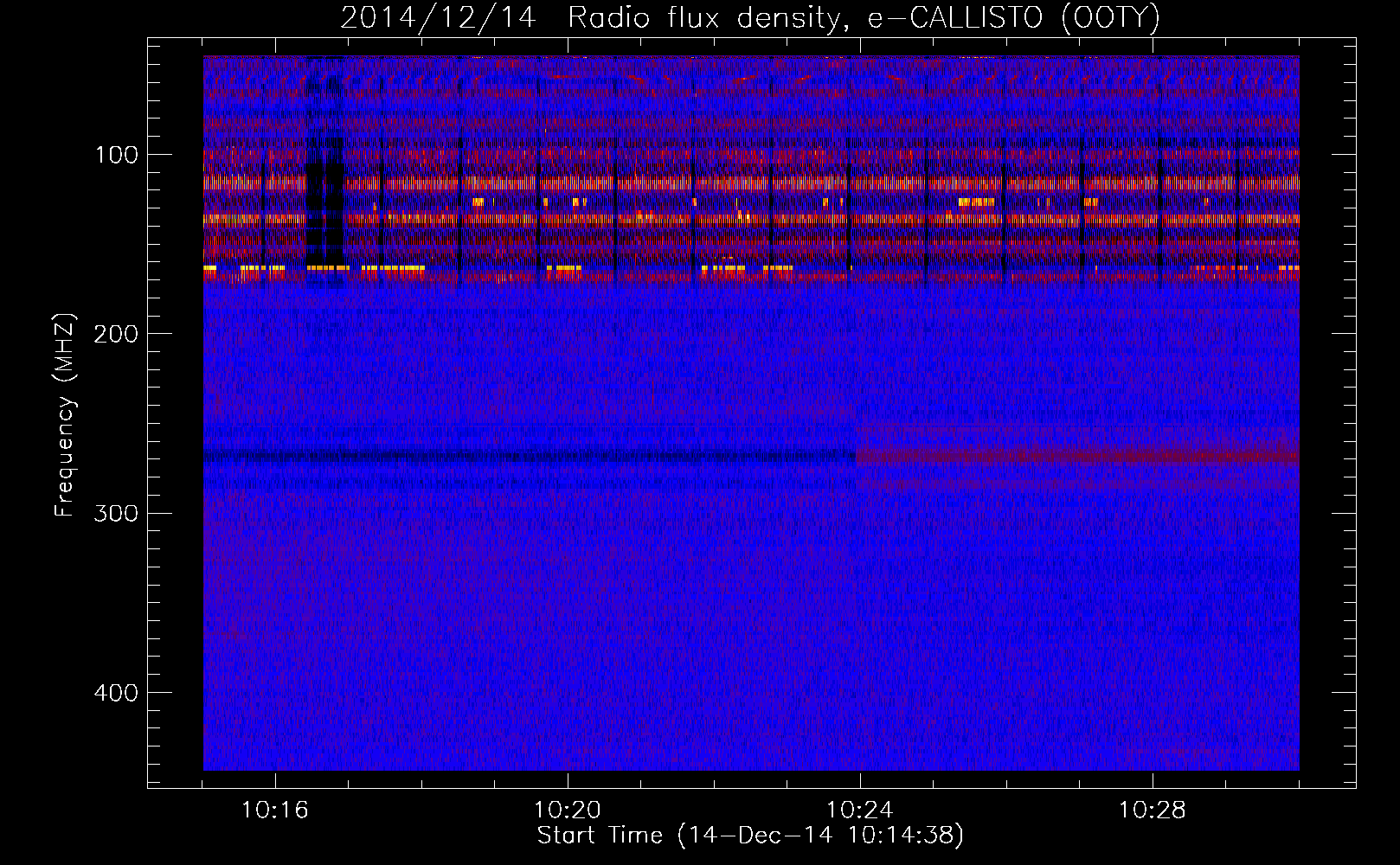Viewport: 1400px width, 865px height.
Task: Click the 'Frequency (MHZ)' axis label
Action: click(x=65, y=414)
